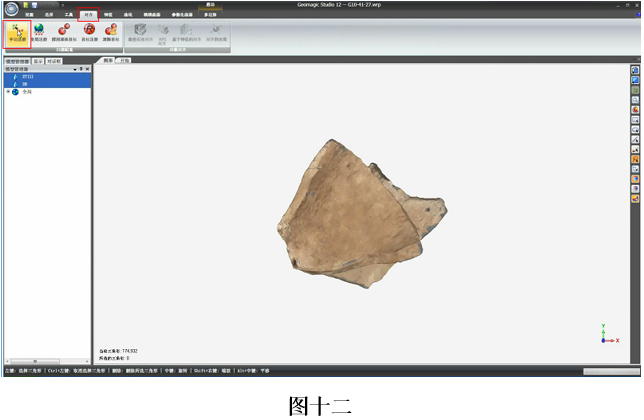This screenshot has height=420, width=644.
Task: Click the 'Geomagic Studio 12' window title text
Action: coord(339,5)
